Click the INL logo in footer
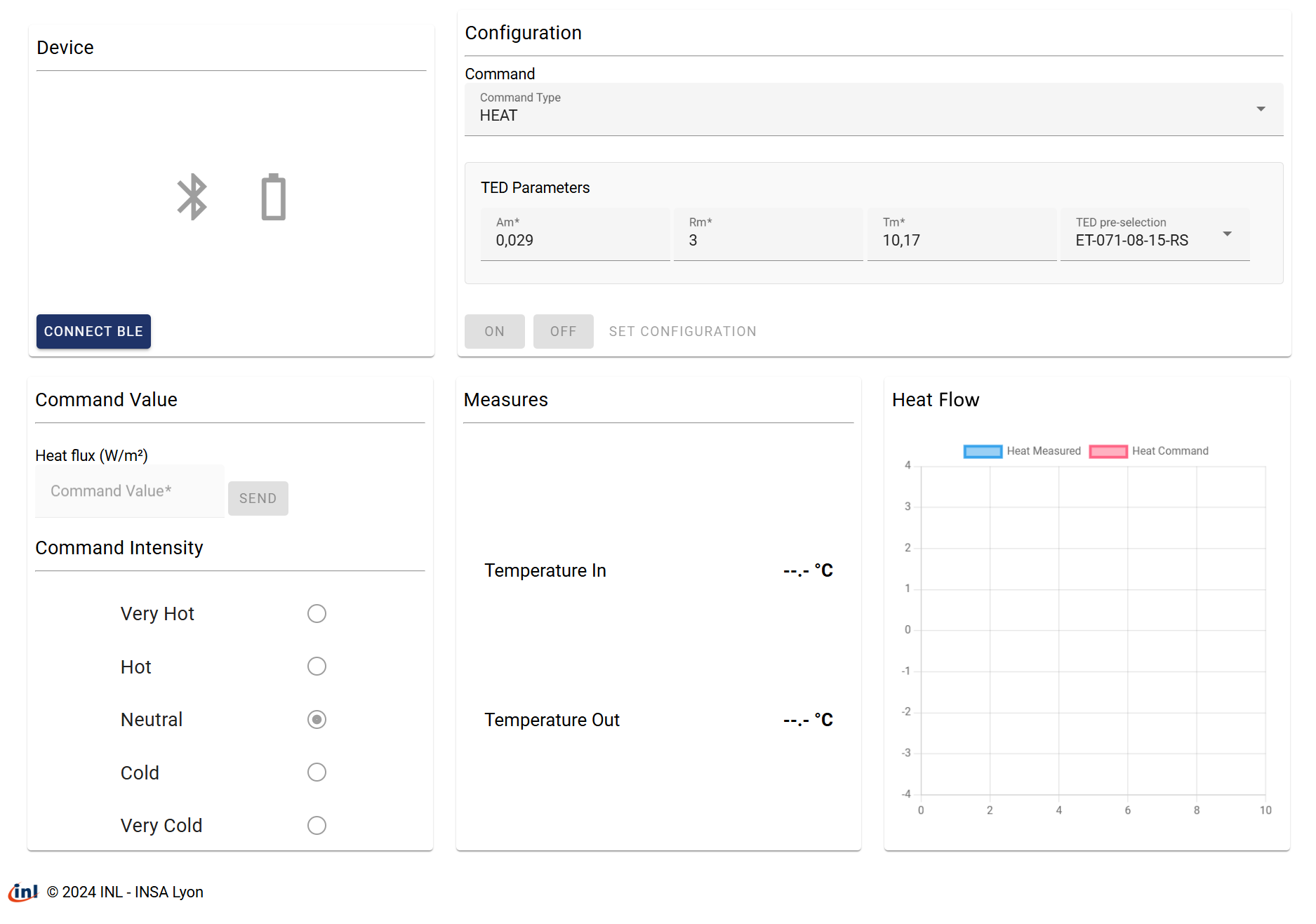This screenshot has height=924, width=1316. [x=23, y=892]
